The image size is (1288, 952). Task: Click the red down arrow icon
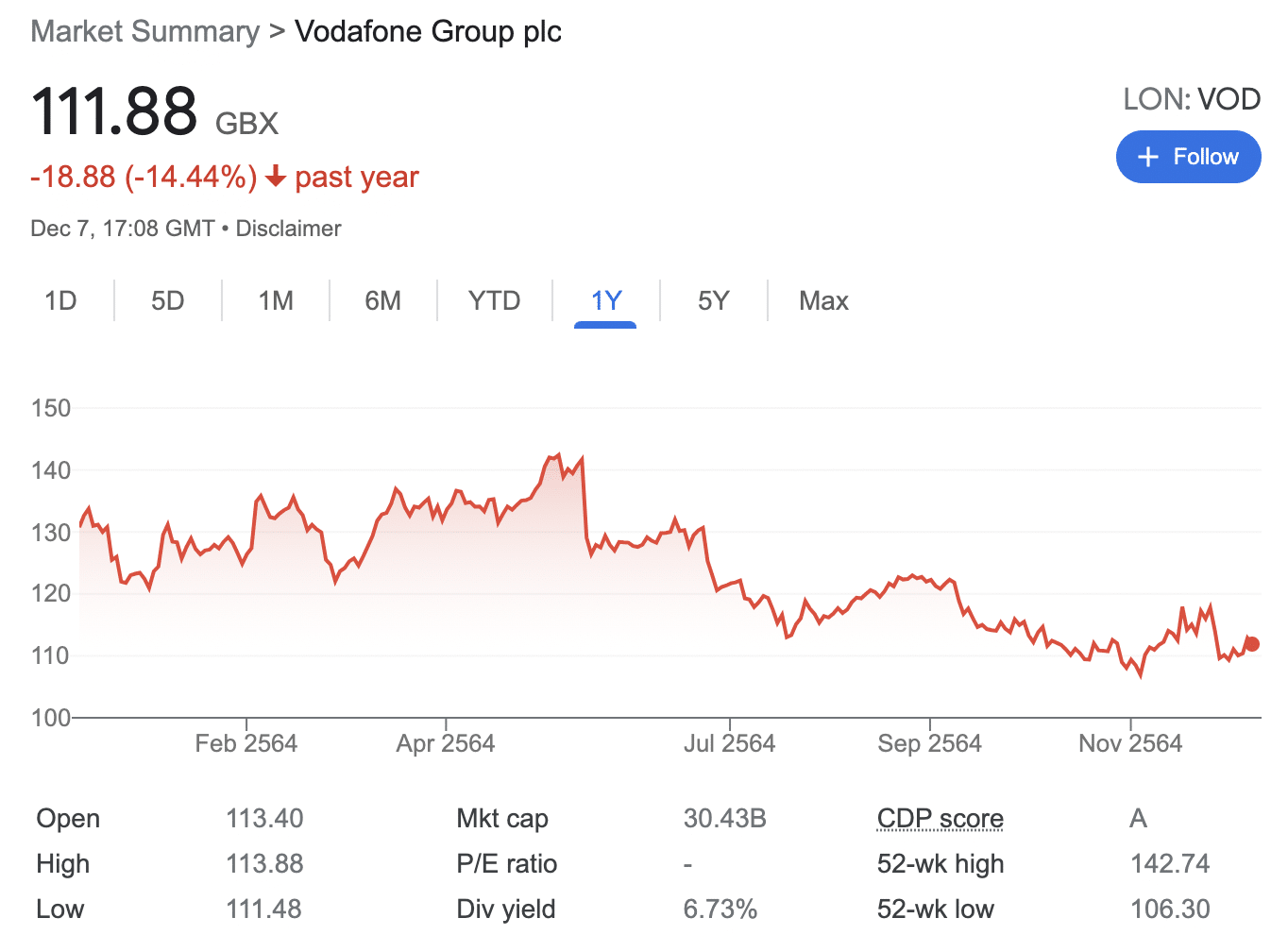click(x=275, y=177)
